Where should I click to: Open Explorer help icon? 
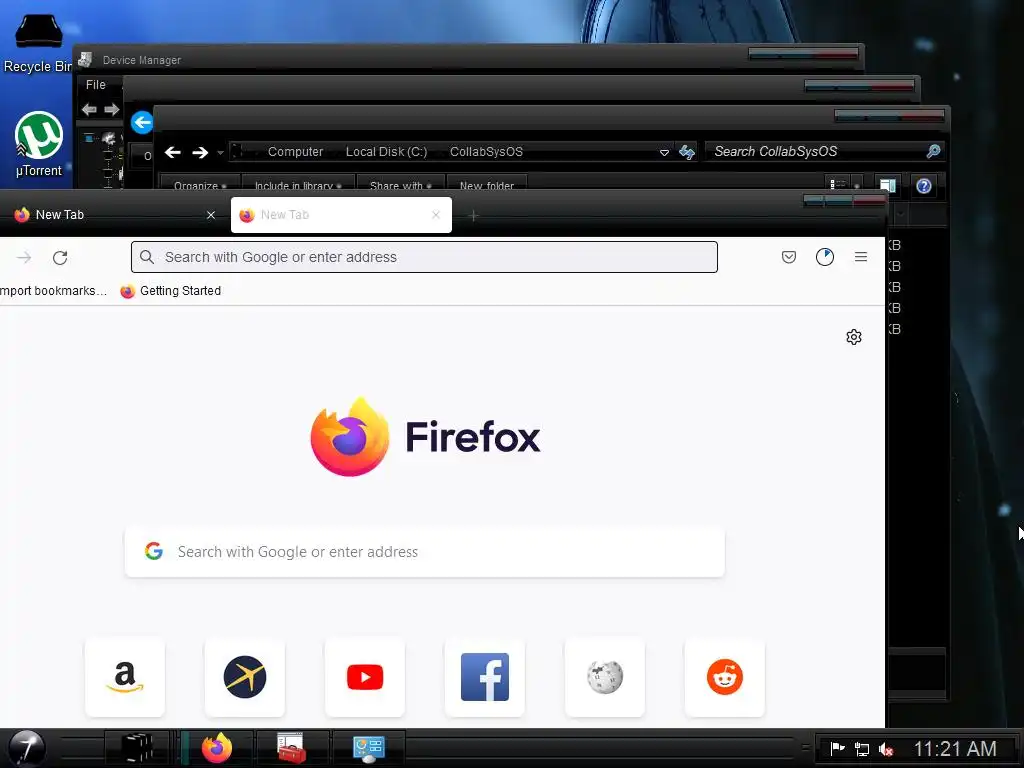[x=923, y=186]
